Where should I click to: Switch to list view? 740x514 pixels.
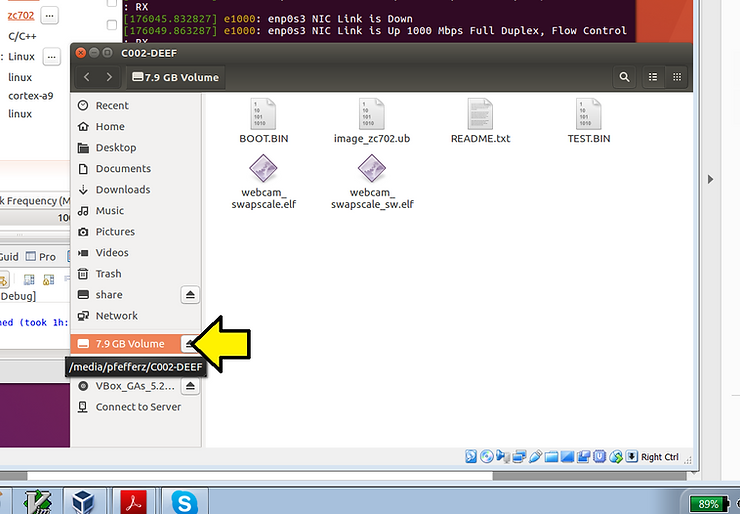654,77
